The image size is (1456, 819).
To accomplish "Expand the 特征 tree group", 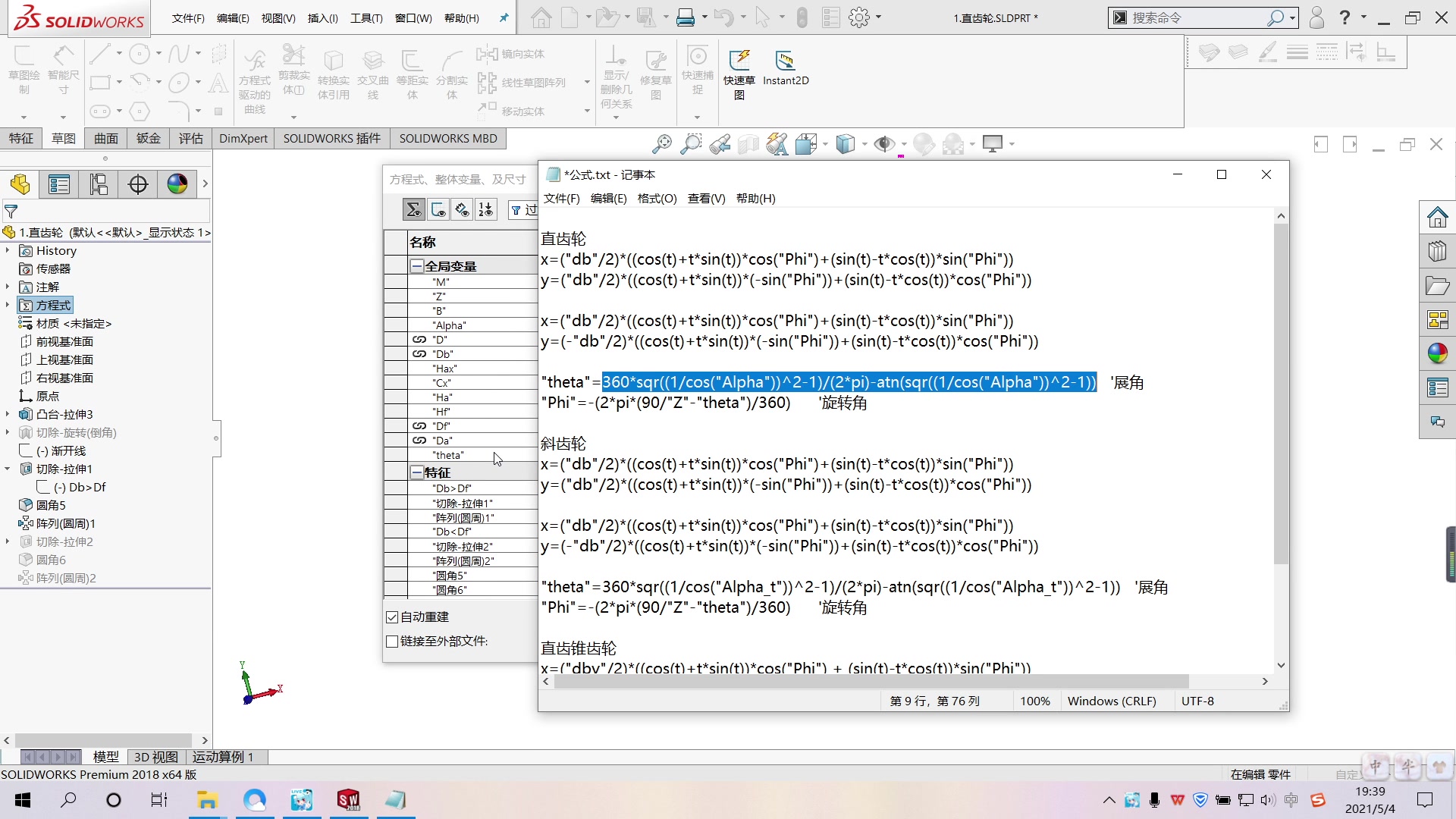I will pyautogui.click(x=416, y=472).
